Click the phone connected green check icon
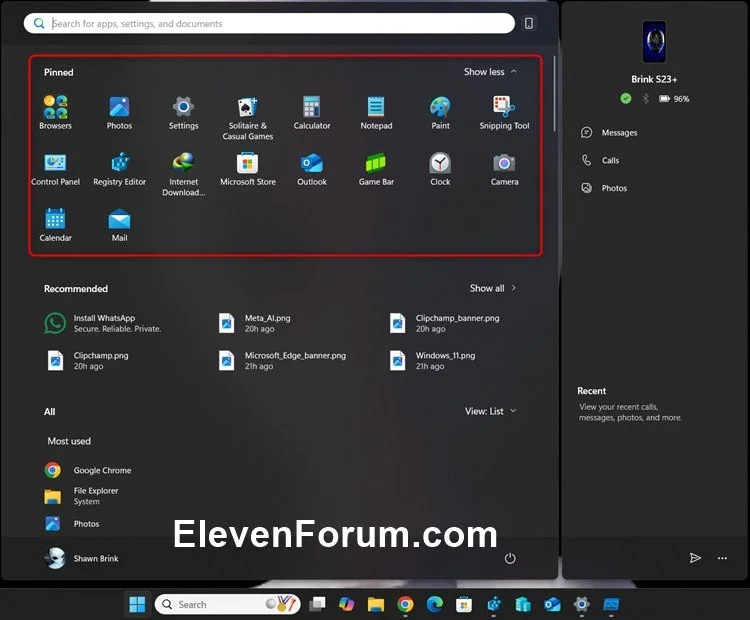 tap(626, 99)
